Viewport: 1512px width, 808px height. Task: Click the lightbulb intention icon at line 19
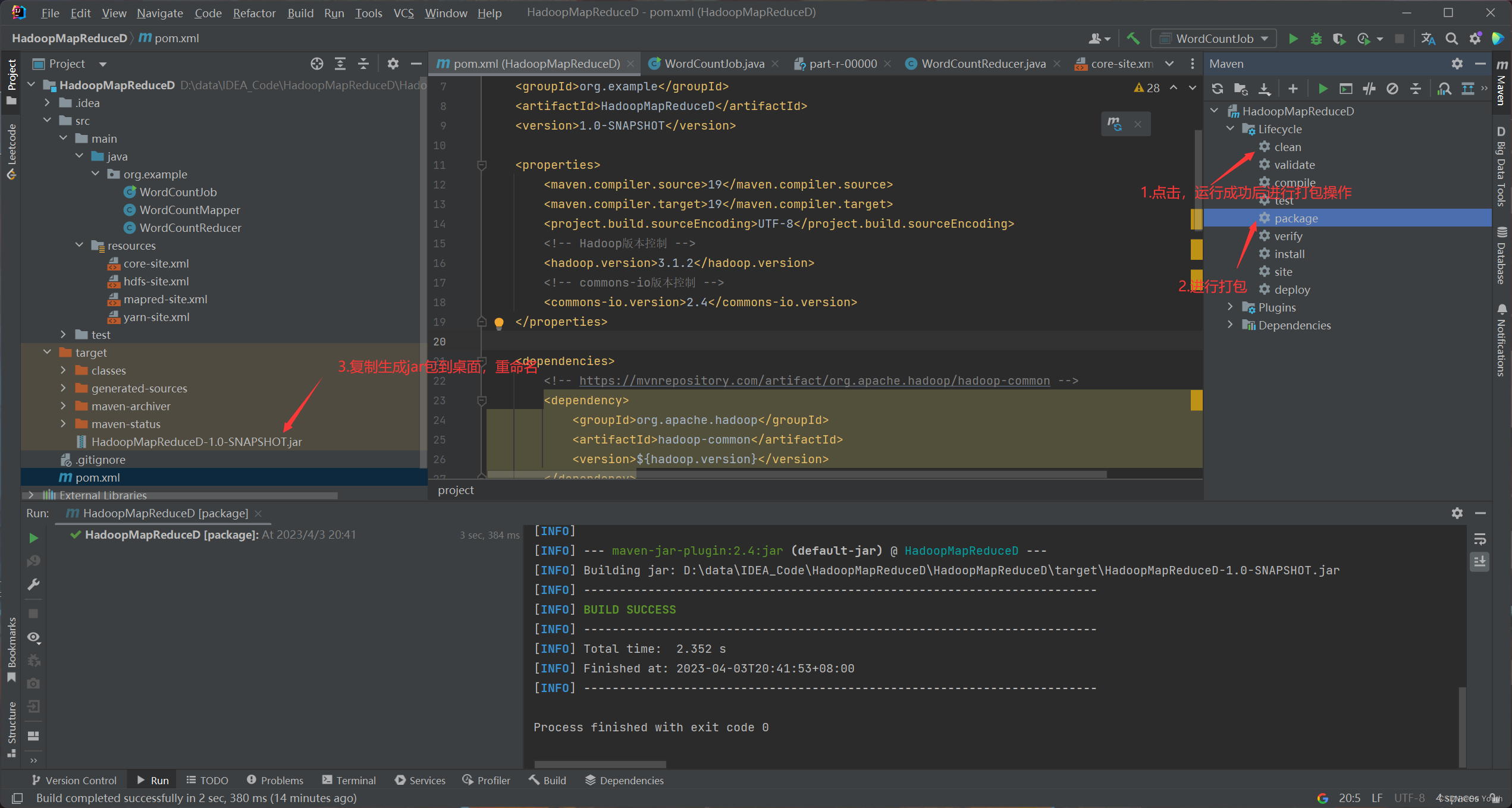499,323
